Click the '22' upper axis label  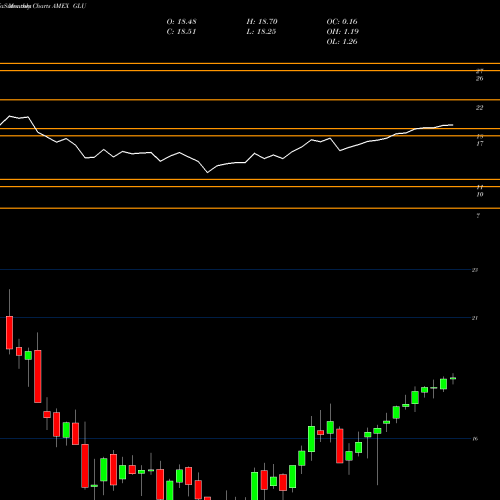pyautogui.click(x=480, y=108)
